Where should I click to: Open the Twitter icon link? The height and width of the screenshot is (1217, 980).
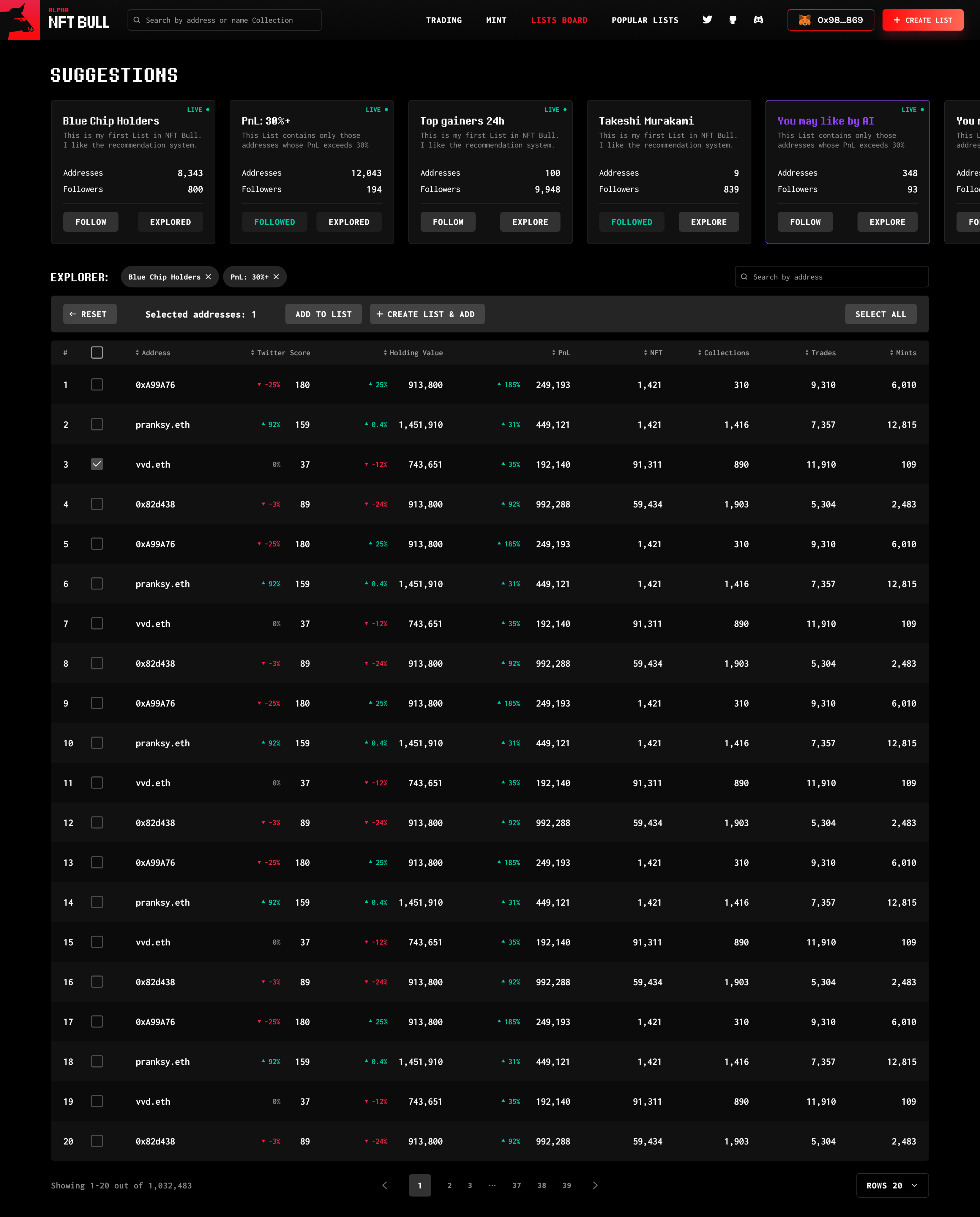[x=707, y=20]
